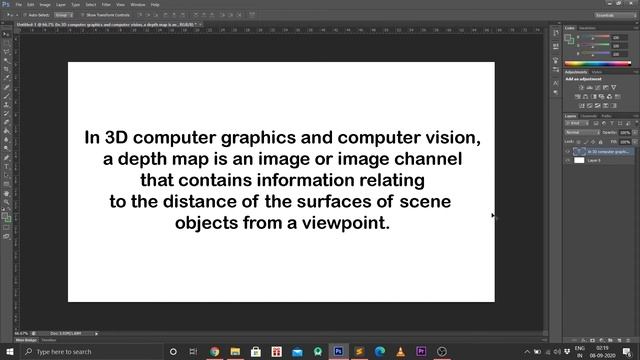Select the Quick Selection tool
The height and width of the screenshot is (360, 640).
(x=6, y=60)
